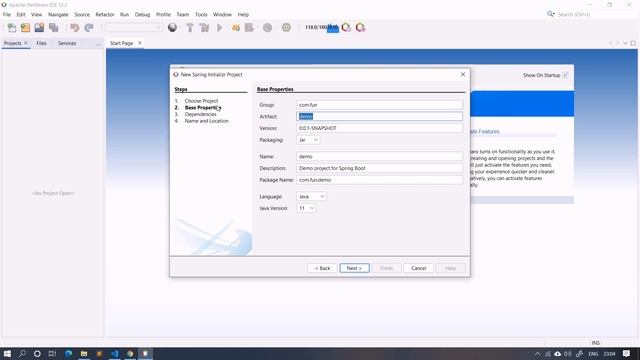Click the Description text field
The height and width of the screenshot is (360, 640).
click(x=379, y=168)
